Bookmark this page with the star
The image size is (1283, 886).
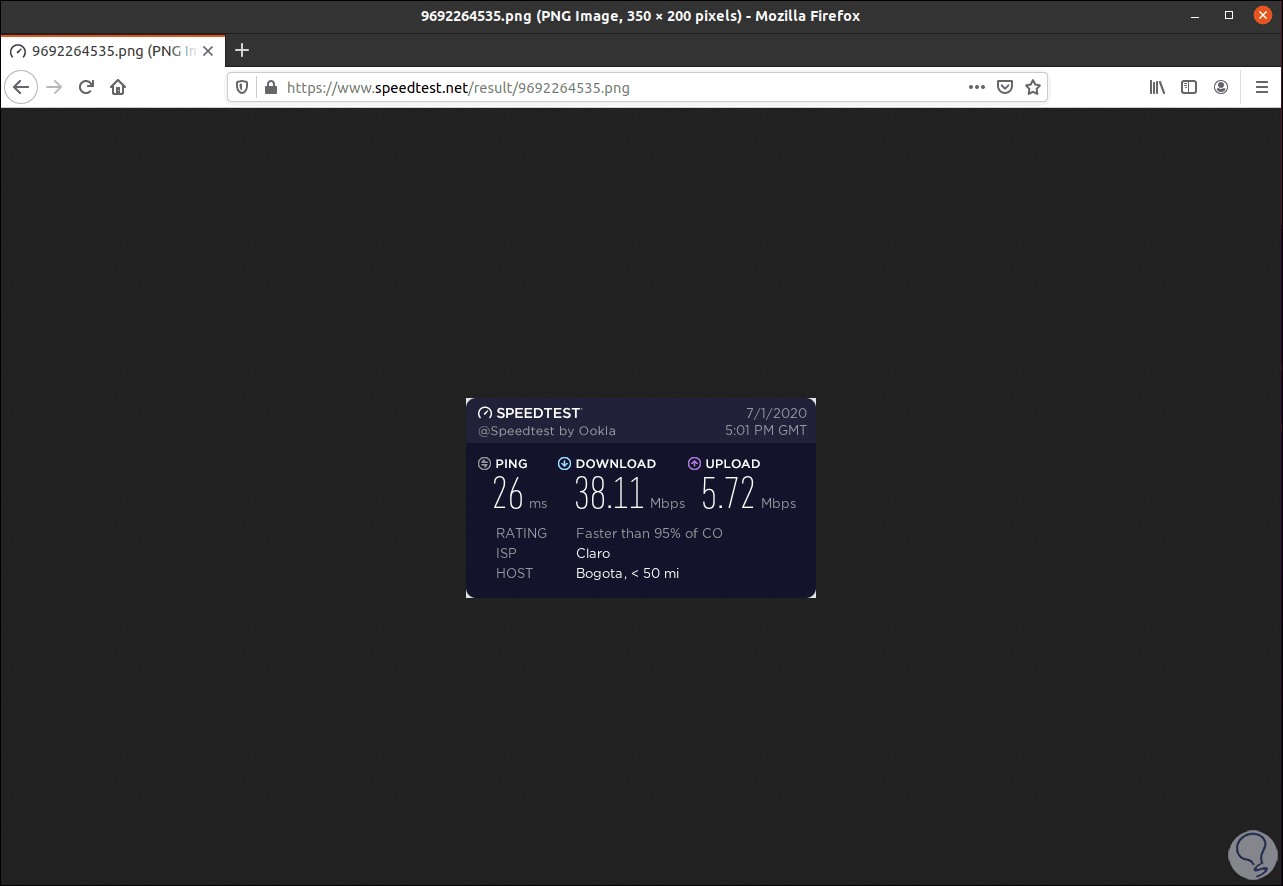[x=1033, y=87]
